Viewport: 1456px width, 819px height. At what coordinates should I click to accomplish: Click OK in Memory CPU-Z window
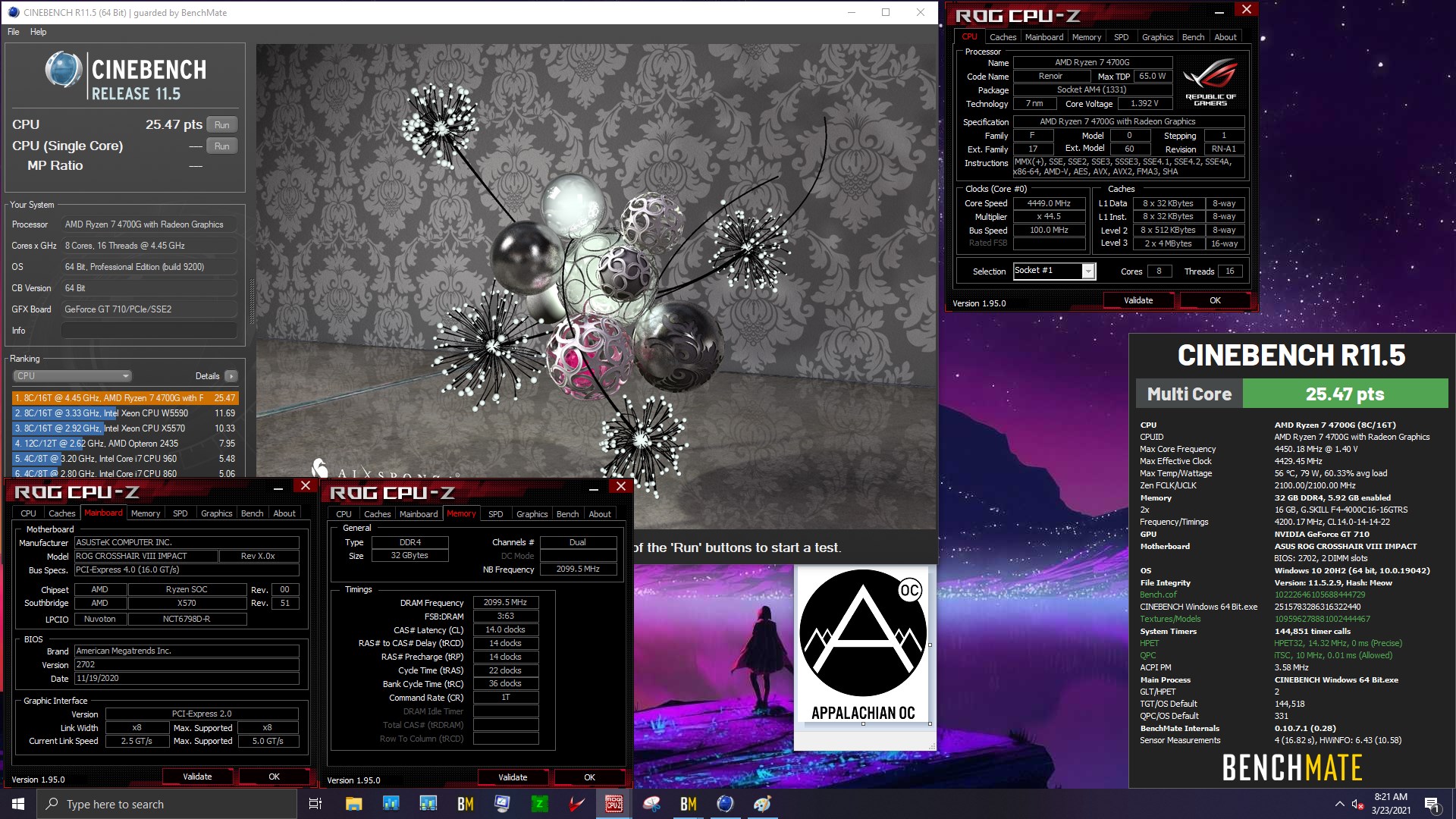[x=589, y=777]
